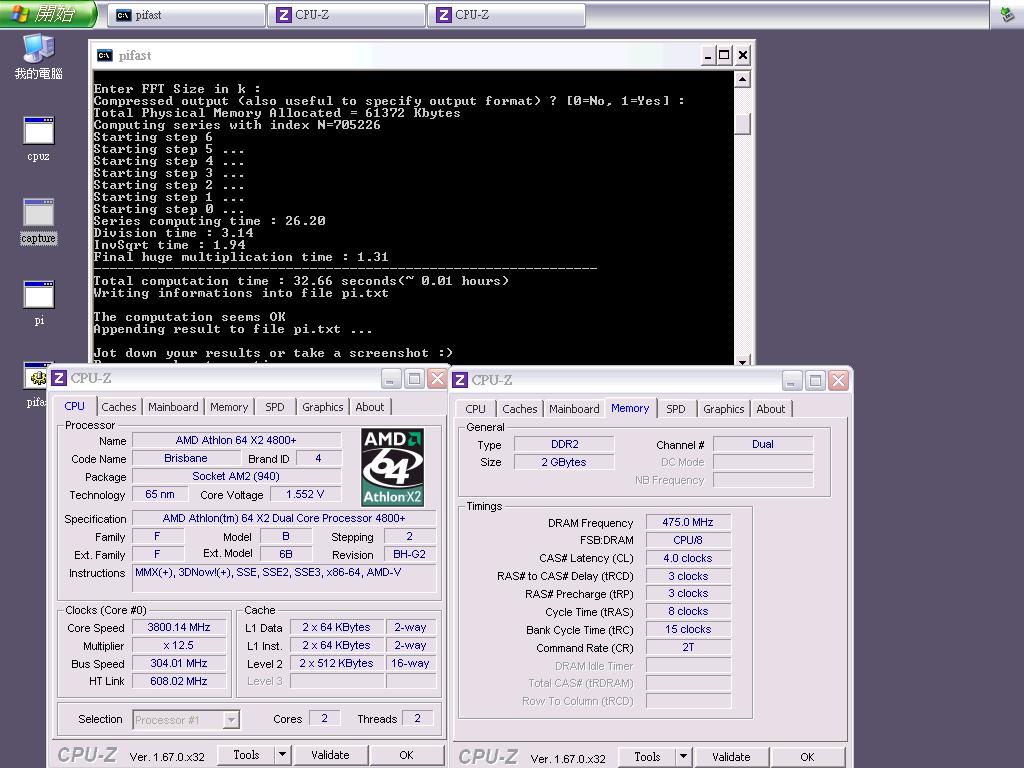Click the pifast window title icon
The width and height of the screenshot is (1024, 768).
pyautogui.click(x=104, y=56)
